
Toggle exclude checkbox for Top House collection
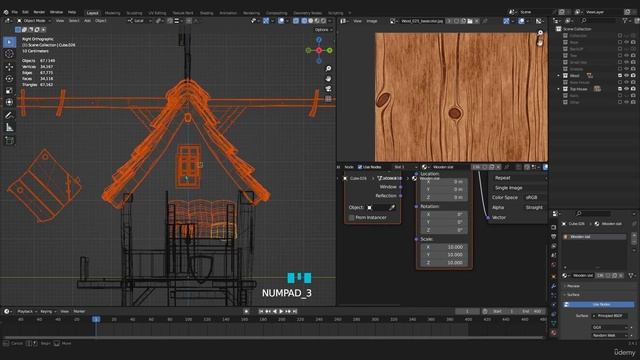tap(620, 89)
